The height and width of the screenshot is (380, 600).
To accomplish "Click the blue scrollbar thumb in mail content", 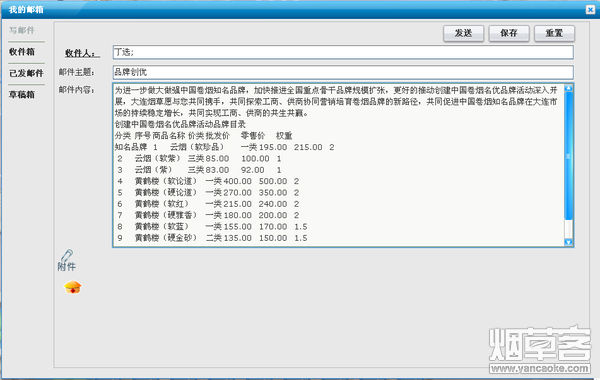I will coord(569,156).
